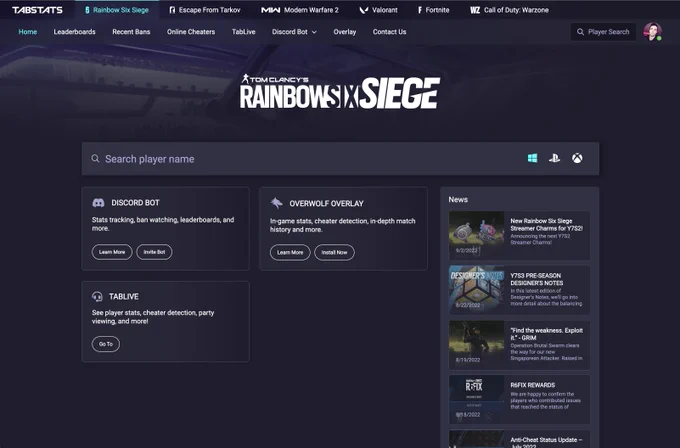Click the DISCORD BOT card title
Screen dimensions: 680x448
coord(135,203)
